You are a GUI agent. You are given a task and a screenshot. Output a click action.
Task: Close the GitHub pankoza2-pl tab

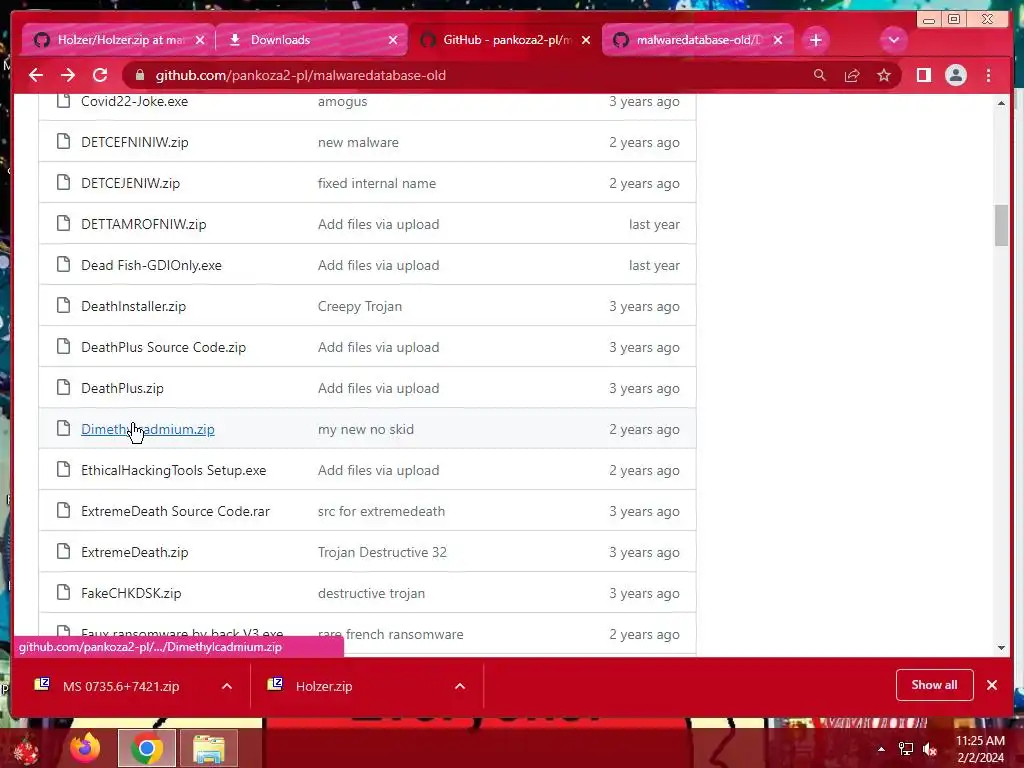[586, 40]
